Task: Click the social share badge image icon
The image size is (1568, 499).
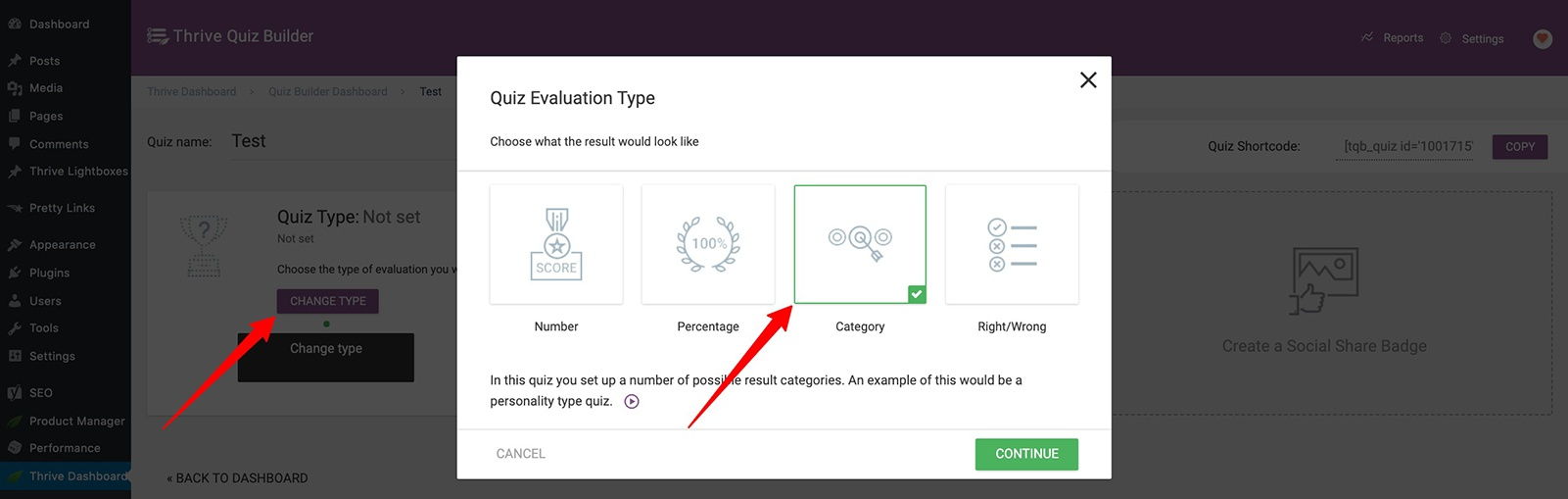Action: (x=1324, y=280)
